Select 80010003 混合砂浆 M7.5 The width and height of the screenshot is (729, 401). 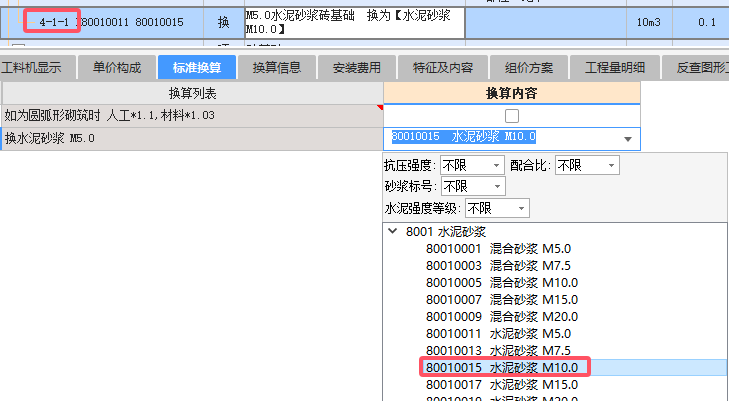click(498, 266)
